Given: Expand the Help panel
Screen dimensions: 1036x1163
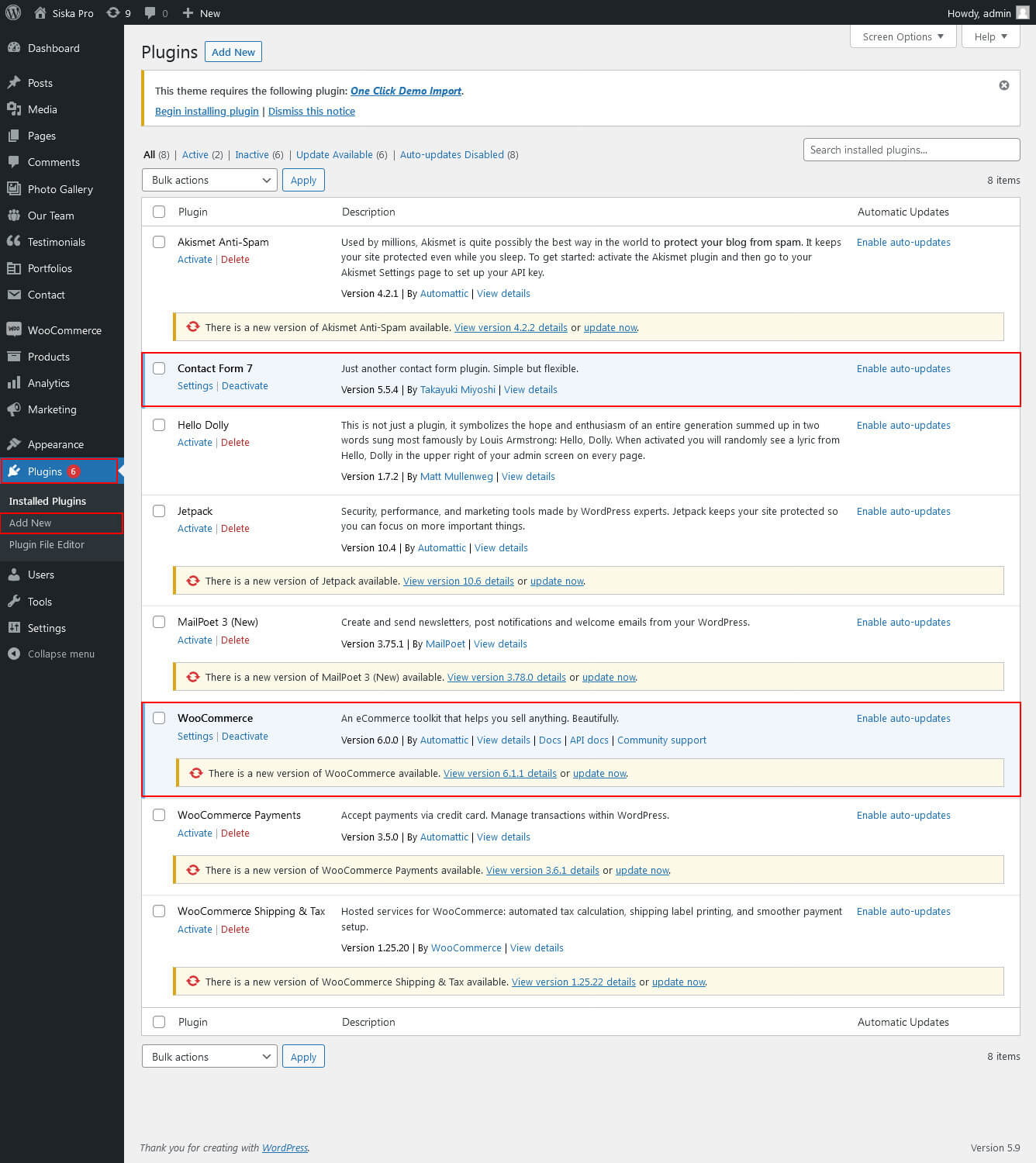Looking at the screenshot, I should (x=991, y=36).
